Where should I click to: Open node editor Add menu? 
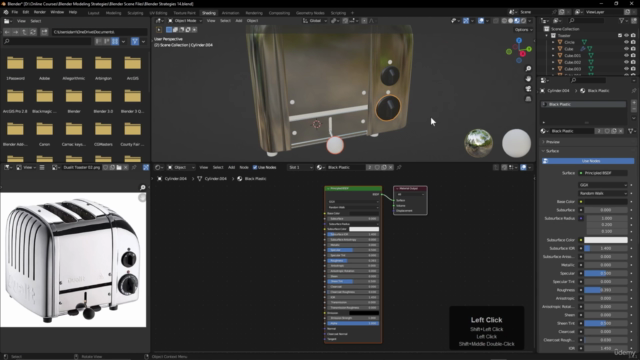coord(231,167)
